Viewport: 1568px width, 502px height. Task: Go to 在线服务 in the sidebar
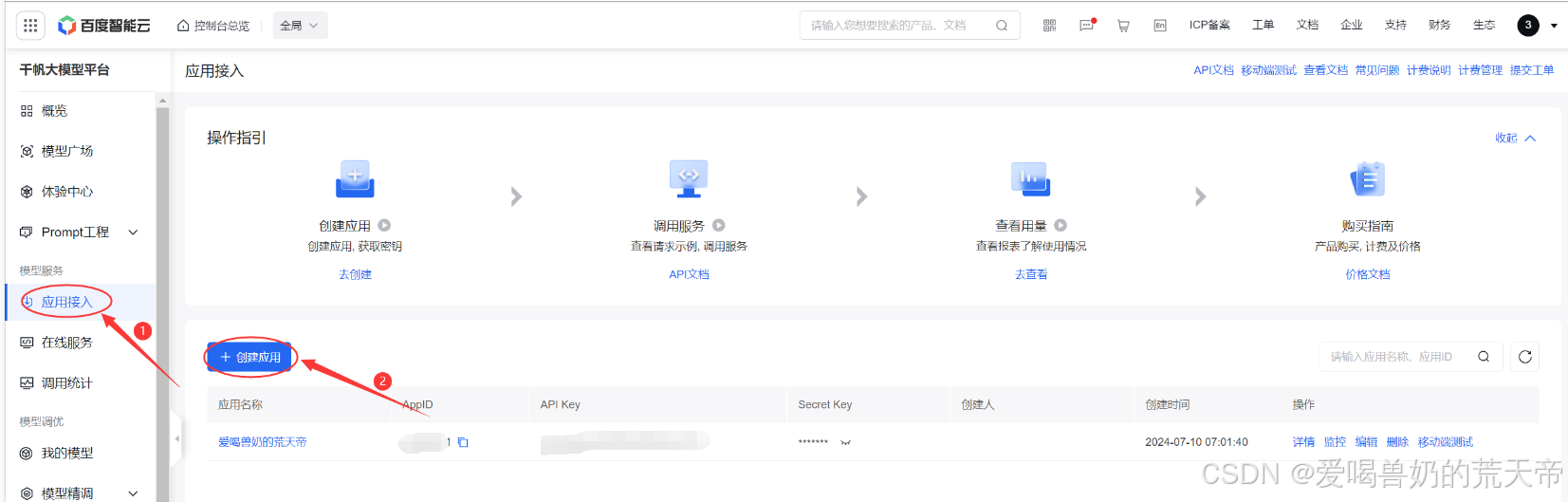(66, 343)
